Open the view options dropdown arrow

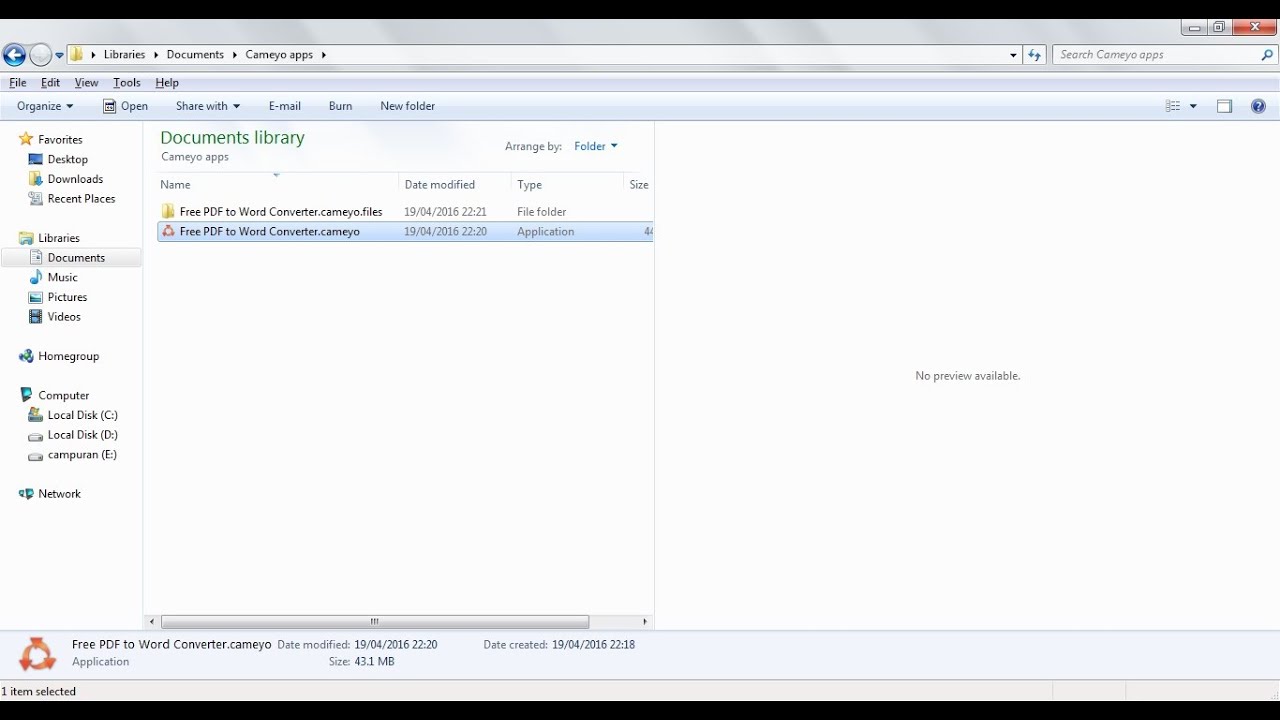1192,106
